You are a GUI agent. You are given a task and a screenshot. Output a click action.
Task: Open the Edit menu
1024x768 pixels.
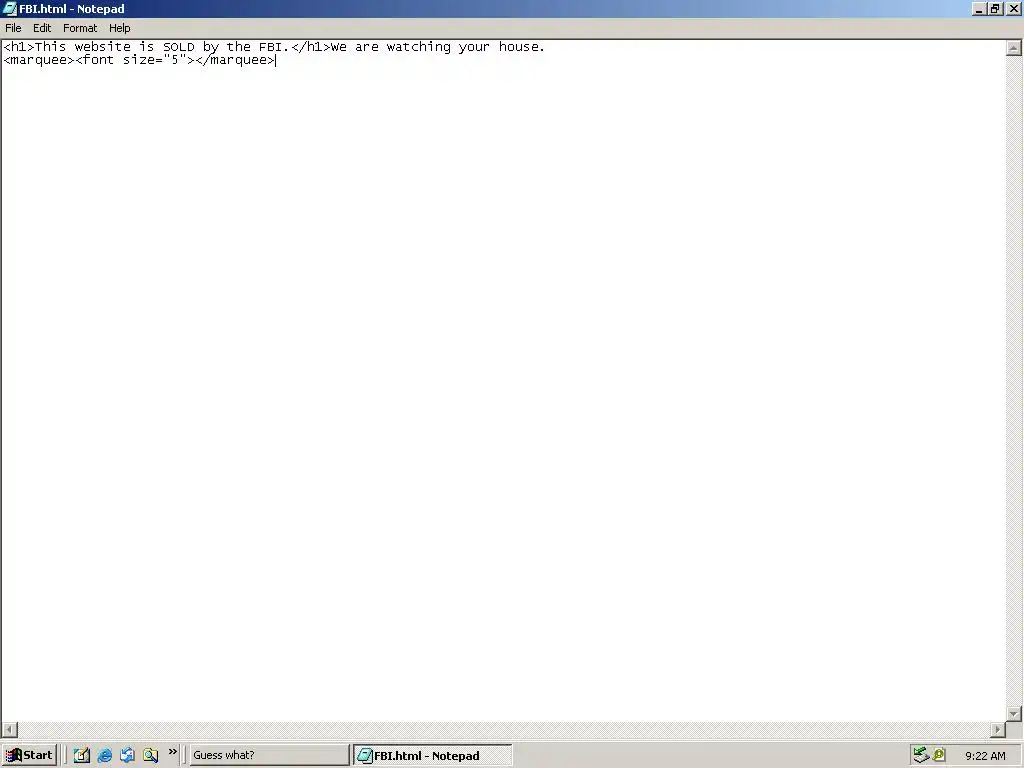(x=42, y=28)
